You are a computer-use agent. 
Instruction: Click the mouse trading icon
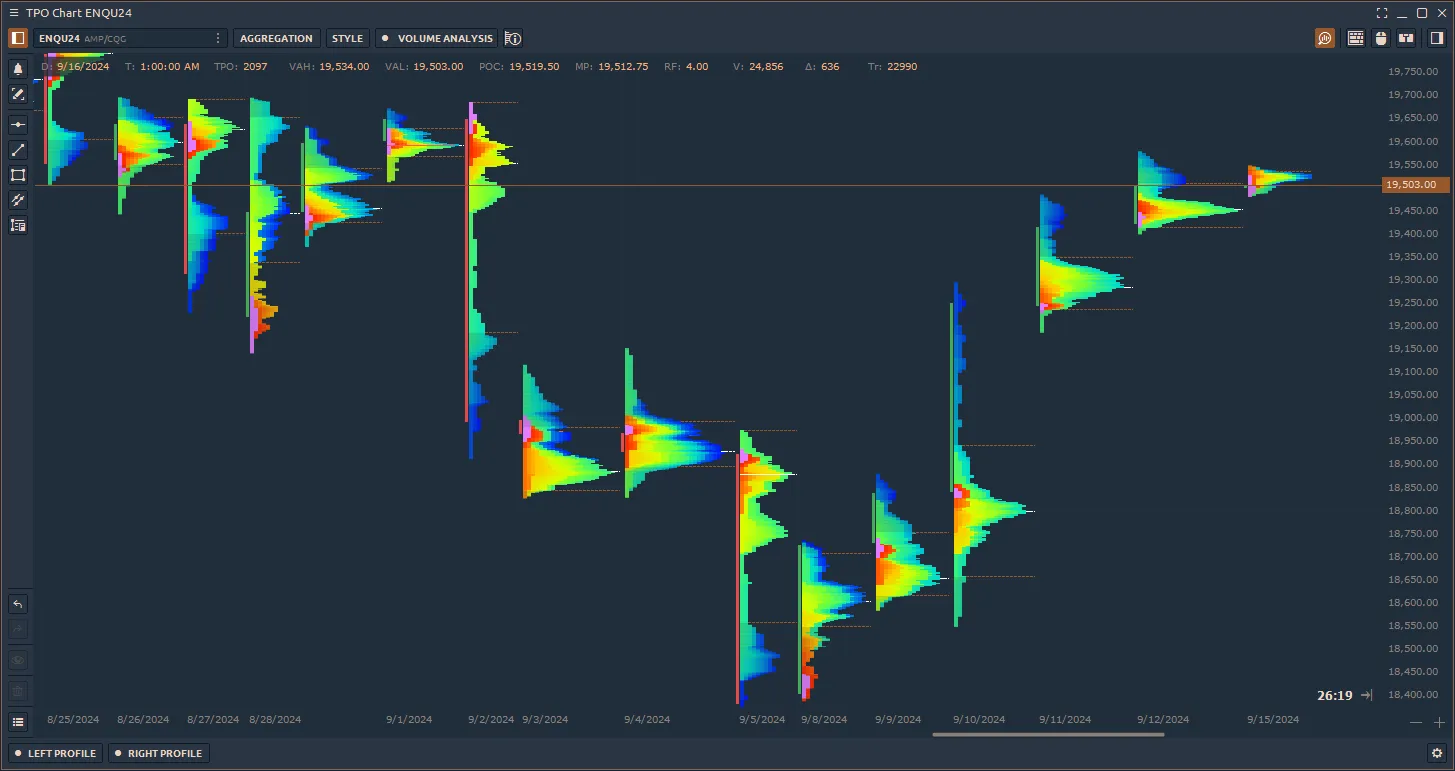click(x=1381, y=38)
